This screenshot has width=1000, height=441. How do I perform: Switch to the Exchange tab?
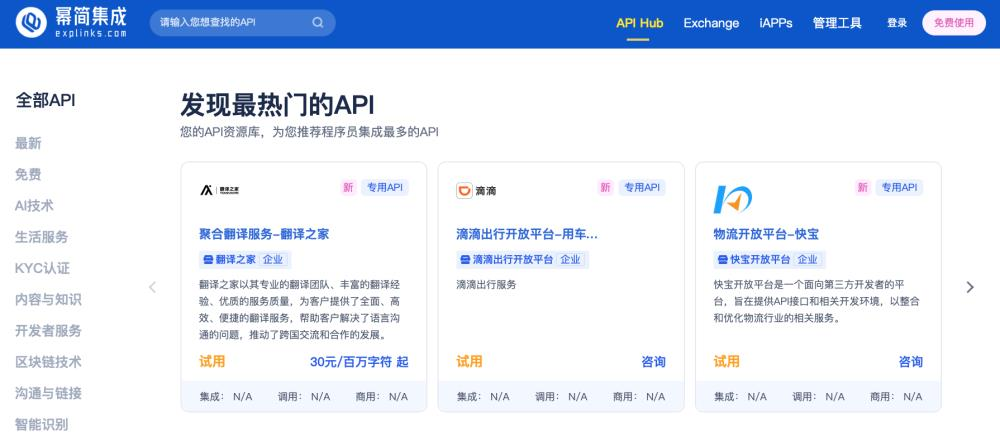(x=711, y=23)
